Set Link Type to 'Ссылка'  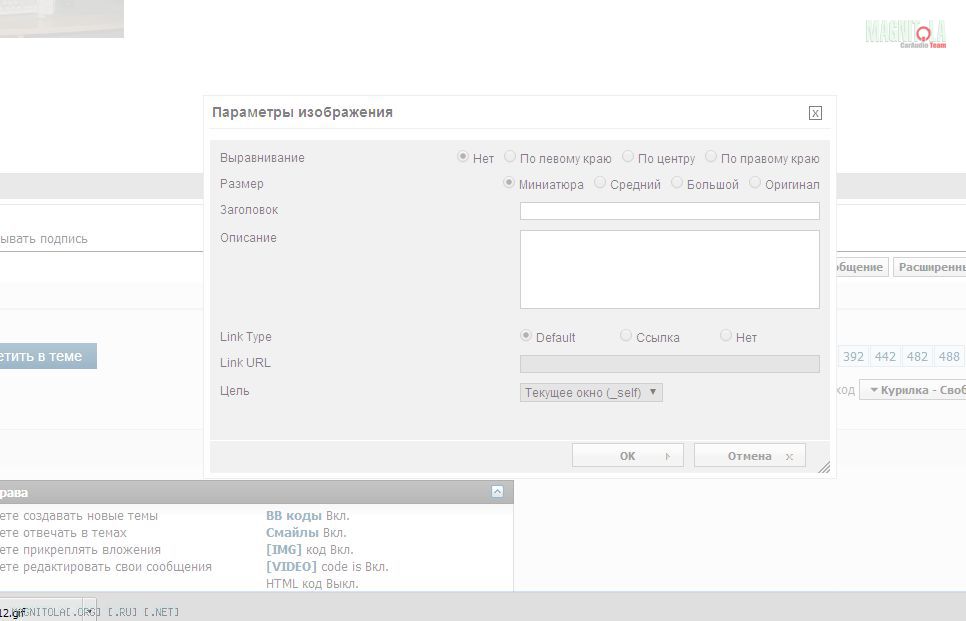pos(626,336)
